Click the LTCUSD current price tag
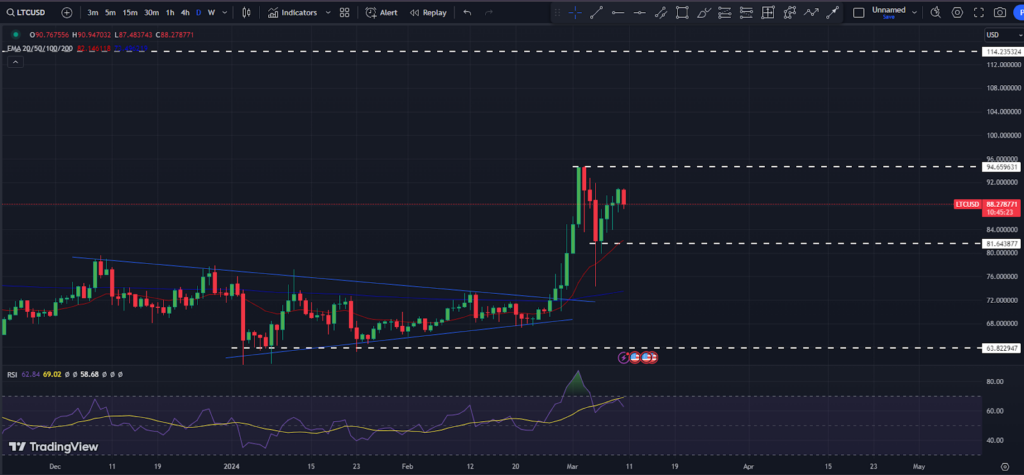 (967, 205)
